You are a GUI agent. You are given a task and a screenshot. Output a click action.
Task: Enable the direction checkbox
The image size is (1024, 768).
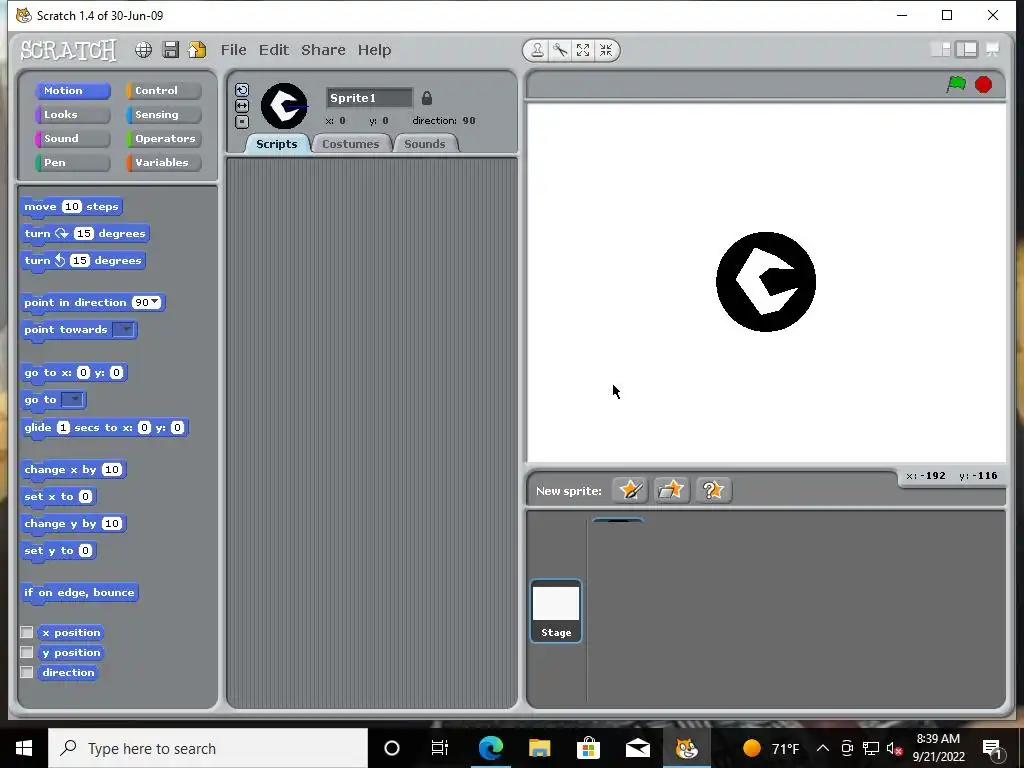point(27,672)
